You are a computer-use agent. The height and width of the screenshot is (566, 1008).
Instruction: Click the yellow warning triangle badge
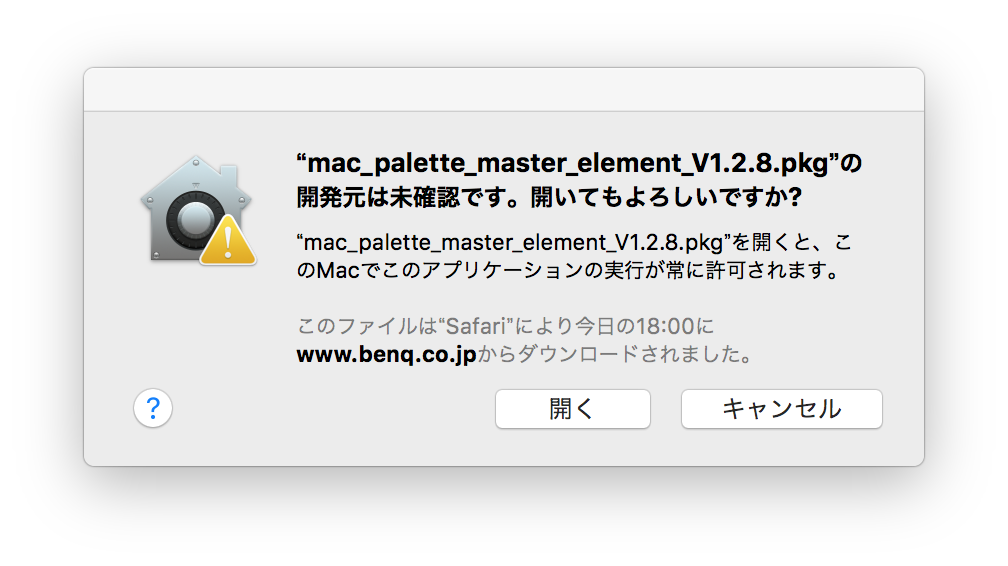click(x=228, y=241)
